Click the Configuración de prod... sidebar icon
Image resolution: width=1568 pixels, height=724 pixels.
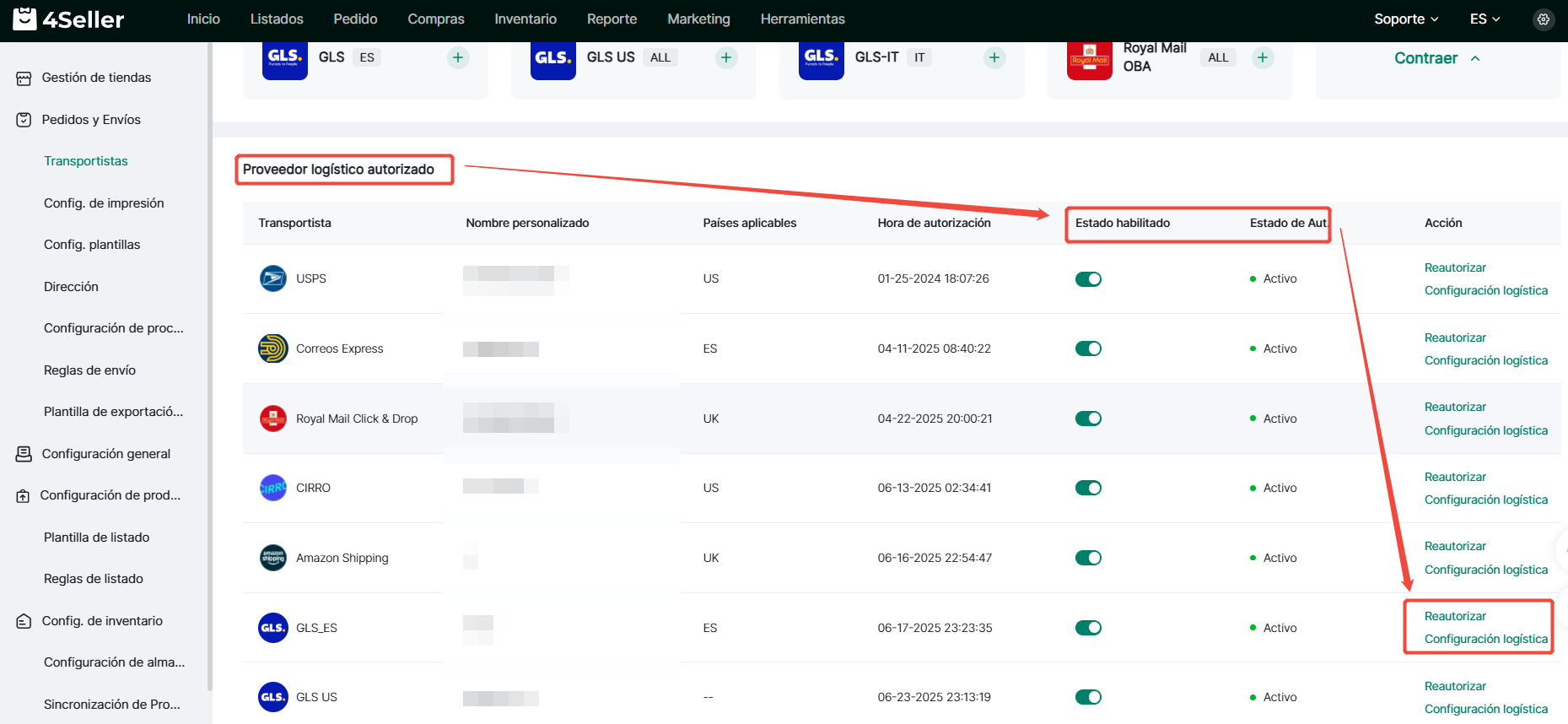pos(24,495)
